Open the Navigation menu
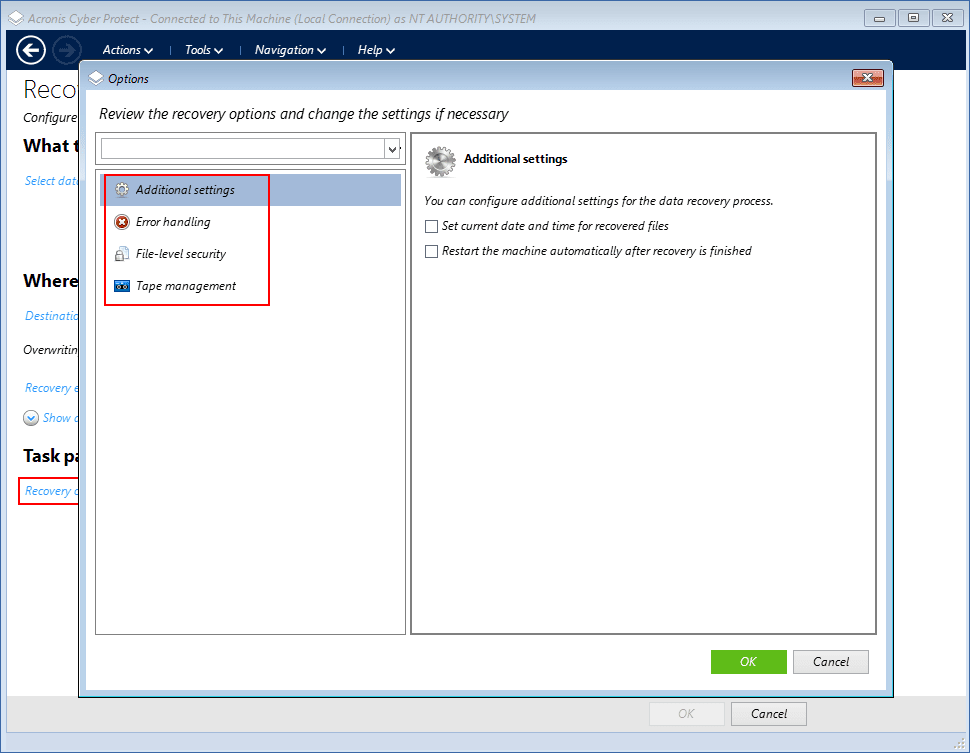 290,50
